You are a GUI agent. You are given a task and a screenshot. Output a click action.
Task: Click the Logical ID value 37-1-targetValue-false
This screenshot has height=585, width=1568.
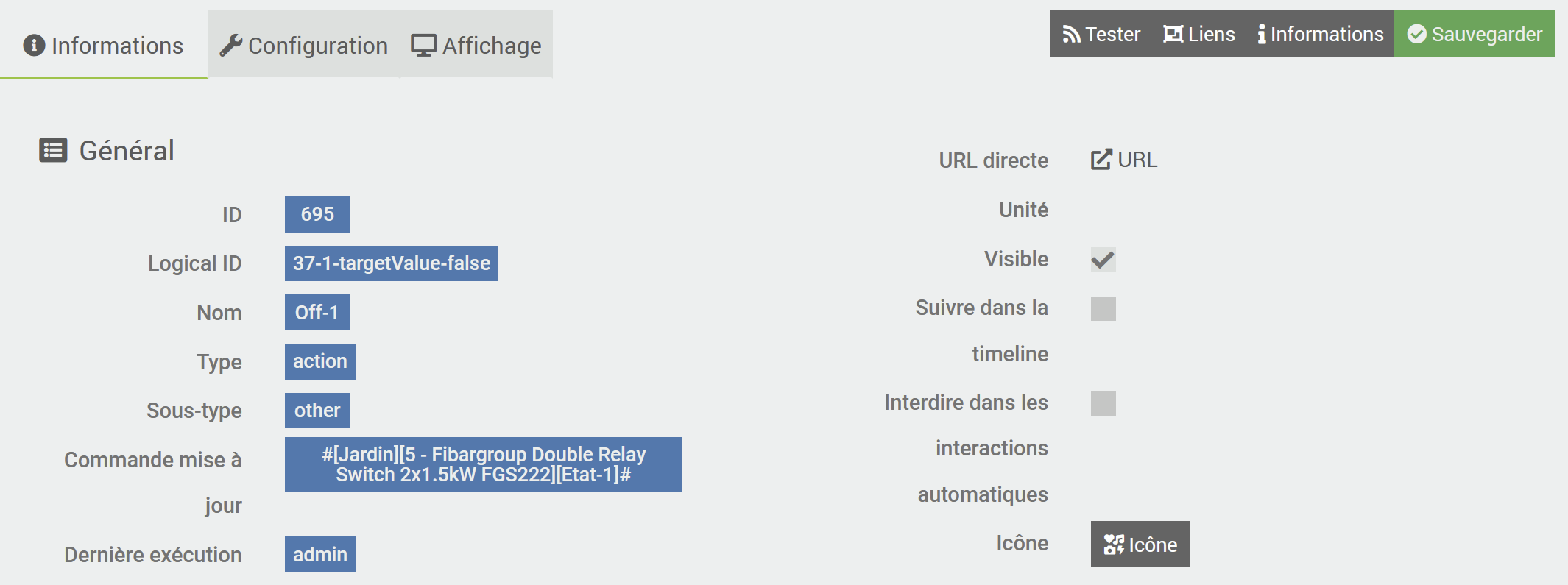coord(391,263)
